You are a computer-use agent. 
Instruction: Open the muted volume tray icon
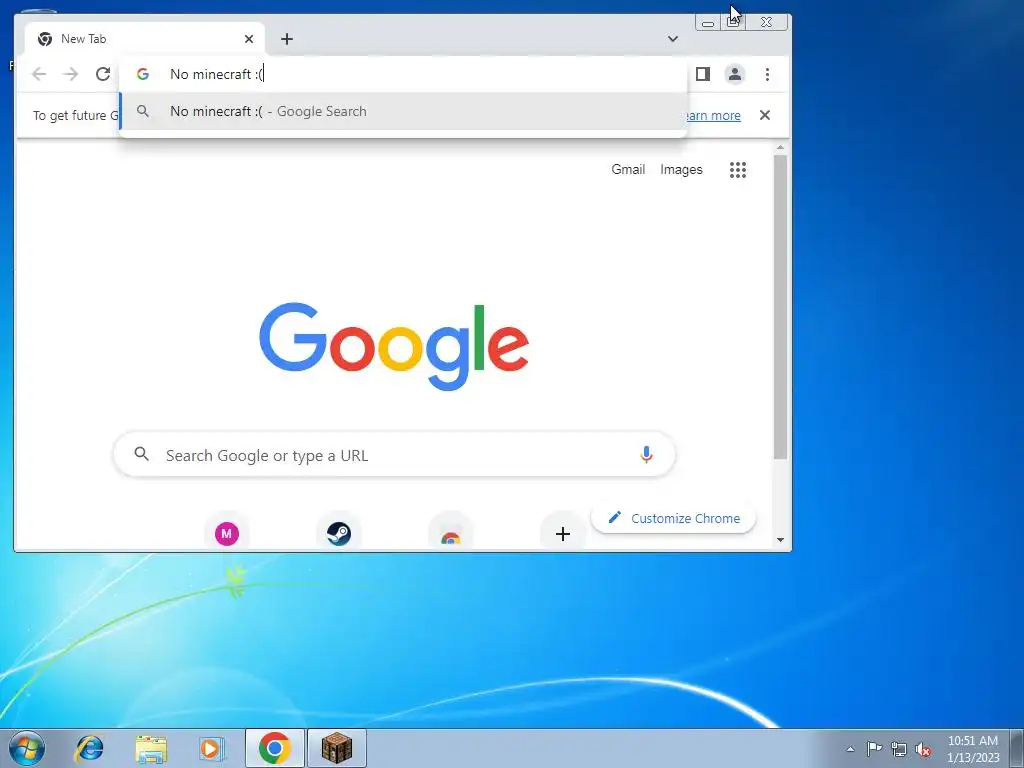[x=923, y=749]
